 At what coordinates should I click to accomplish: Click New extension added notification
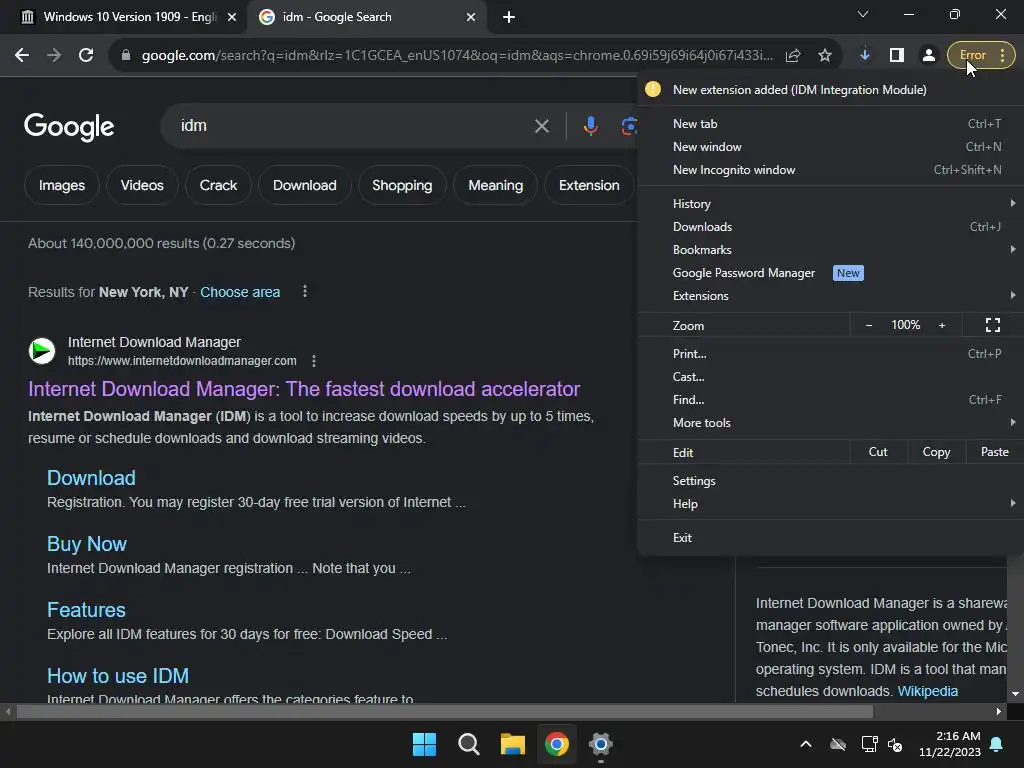tap(831, 89)
